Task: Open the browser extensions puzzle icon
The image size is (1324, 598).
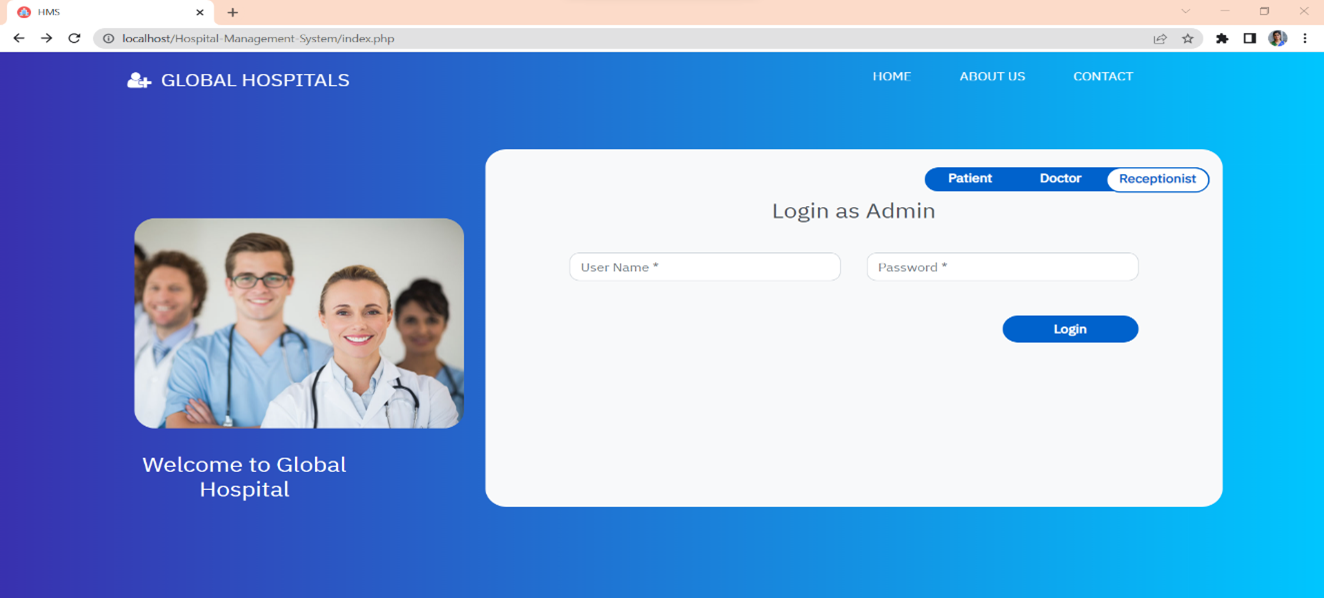Action: pos(1222,38)
